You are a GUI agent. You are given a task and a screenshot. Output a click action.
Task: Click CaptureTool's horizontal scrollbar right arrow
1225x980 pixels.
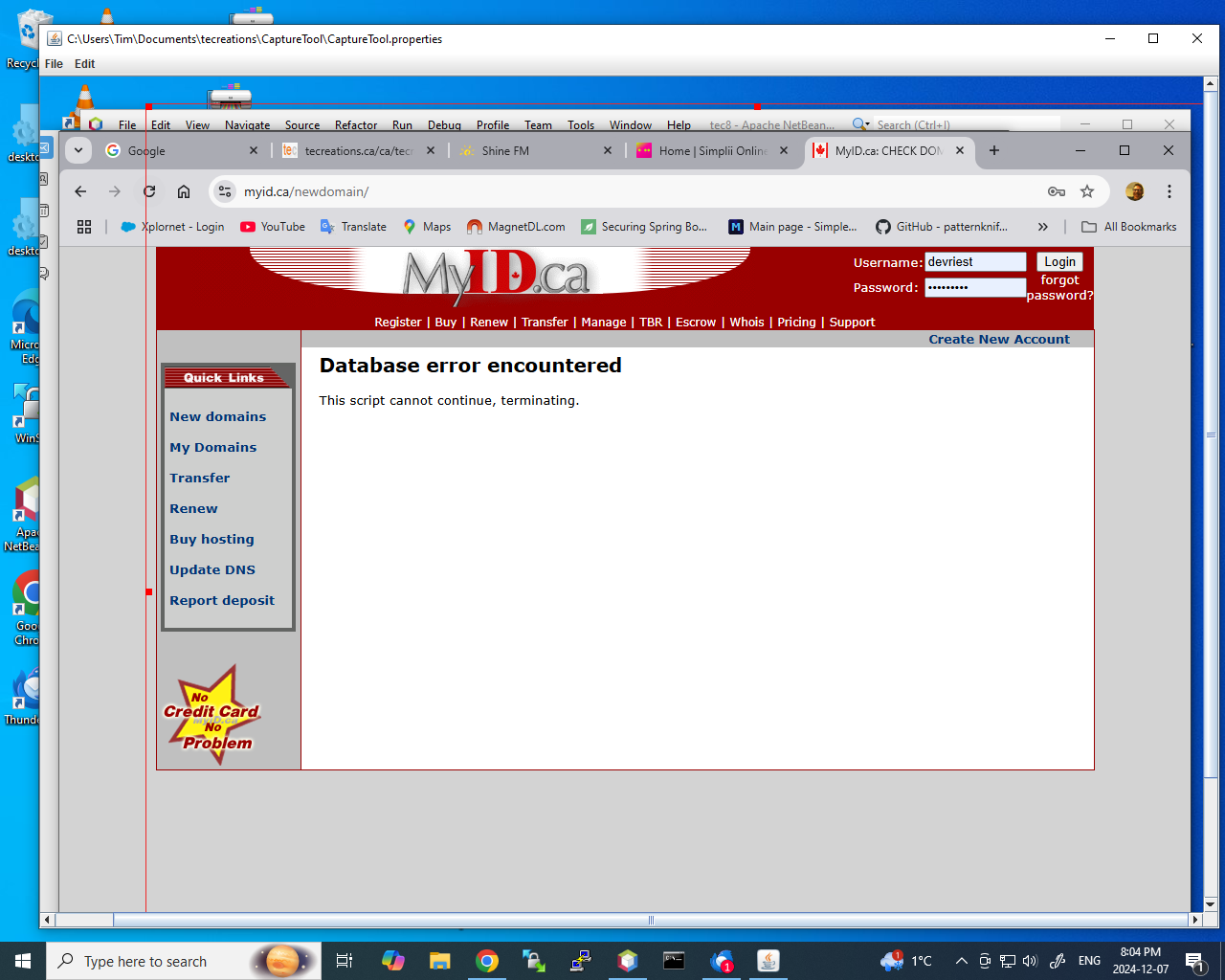[x=1194, y=920]
